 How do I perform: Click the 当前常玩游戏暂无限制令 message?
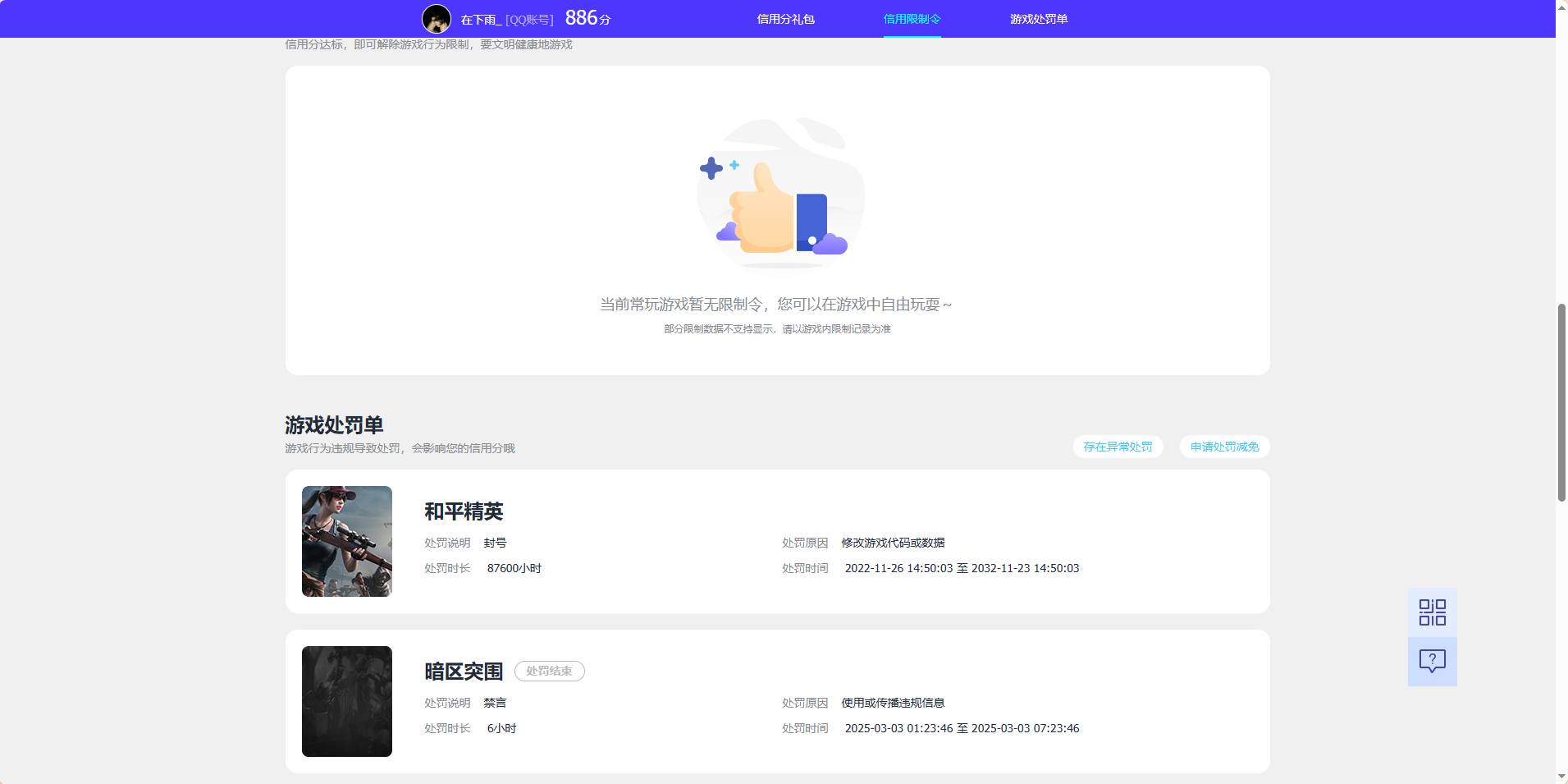[776, 305]
